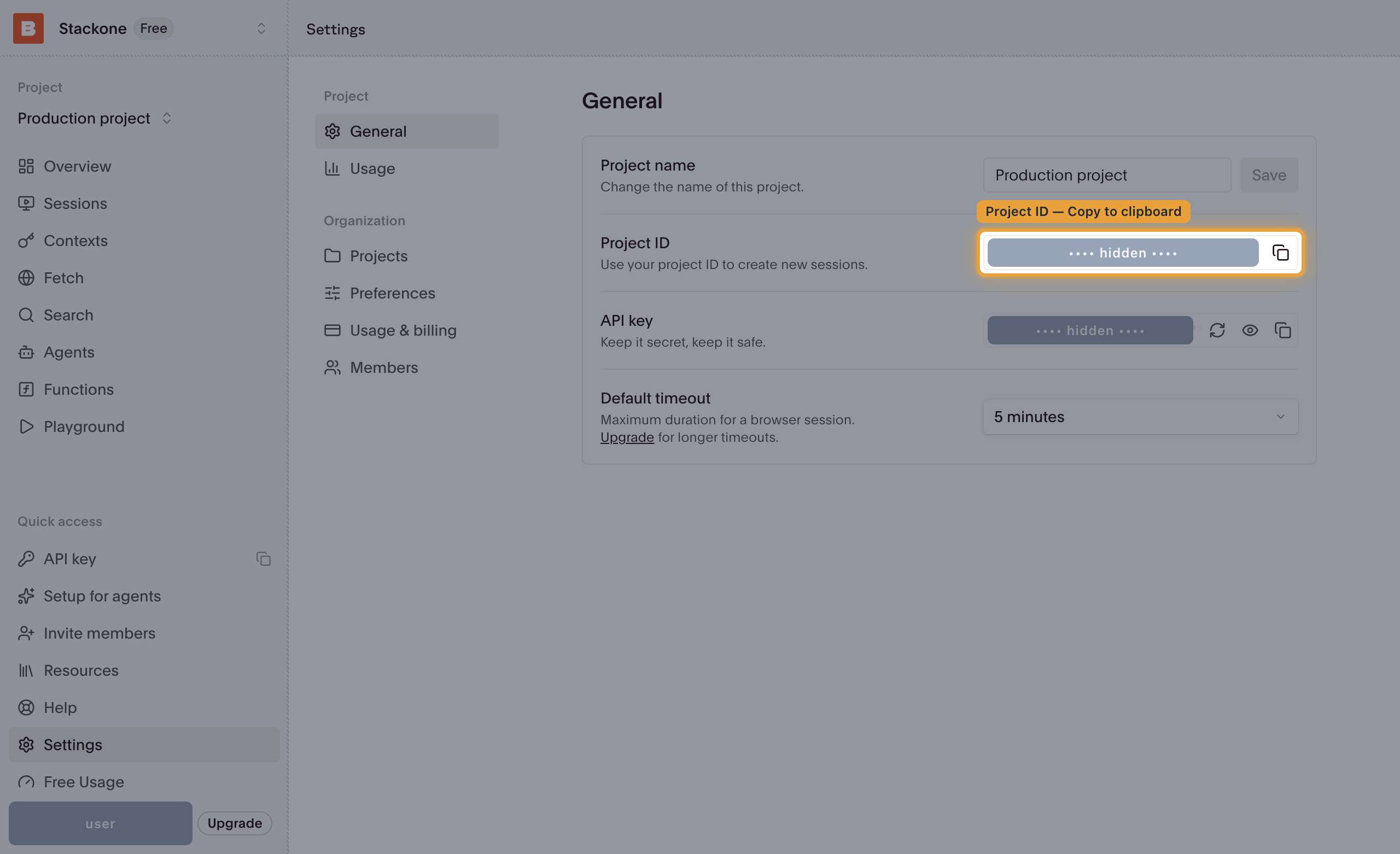
Task: Click the Agents robot icon
Action: [x=26, y=352]
